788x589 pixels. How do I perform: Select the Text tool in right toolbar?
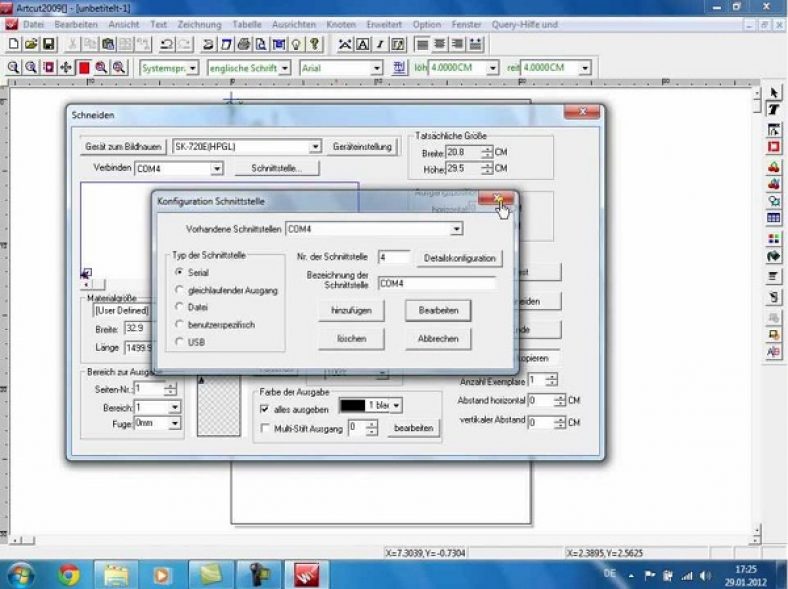[774, 109]
